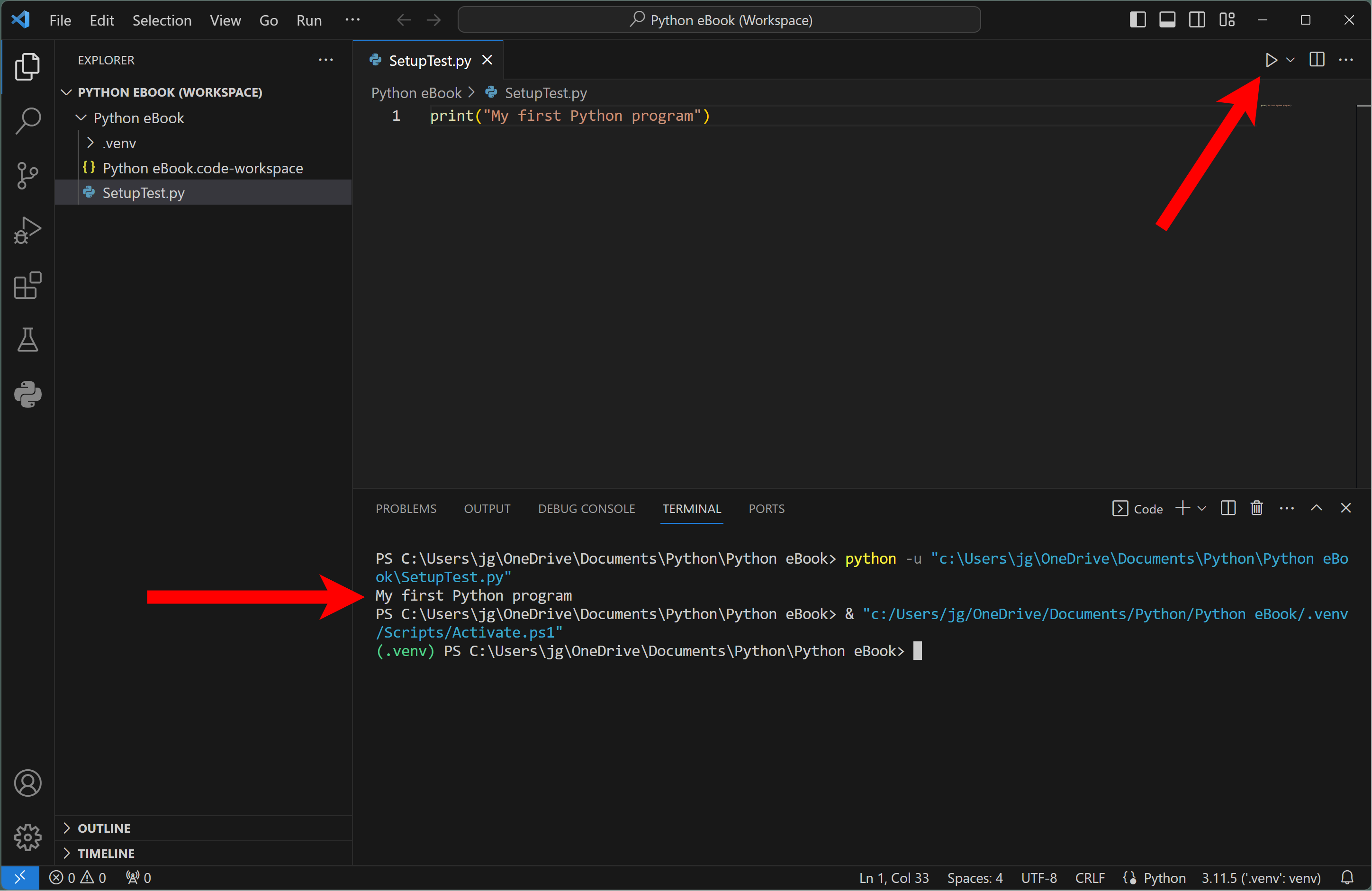Go forward in navigation history
This screenshot has width=1372, height=891.
[x=433, y=20]
